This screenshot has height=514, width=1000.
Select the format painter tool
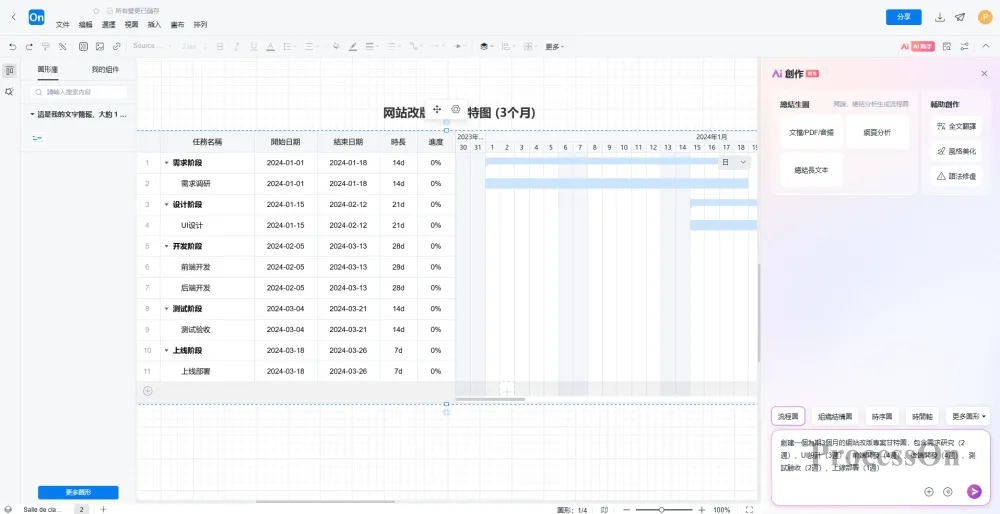(45, 46)
